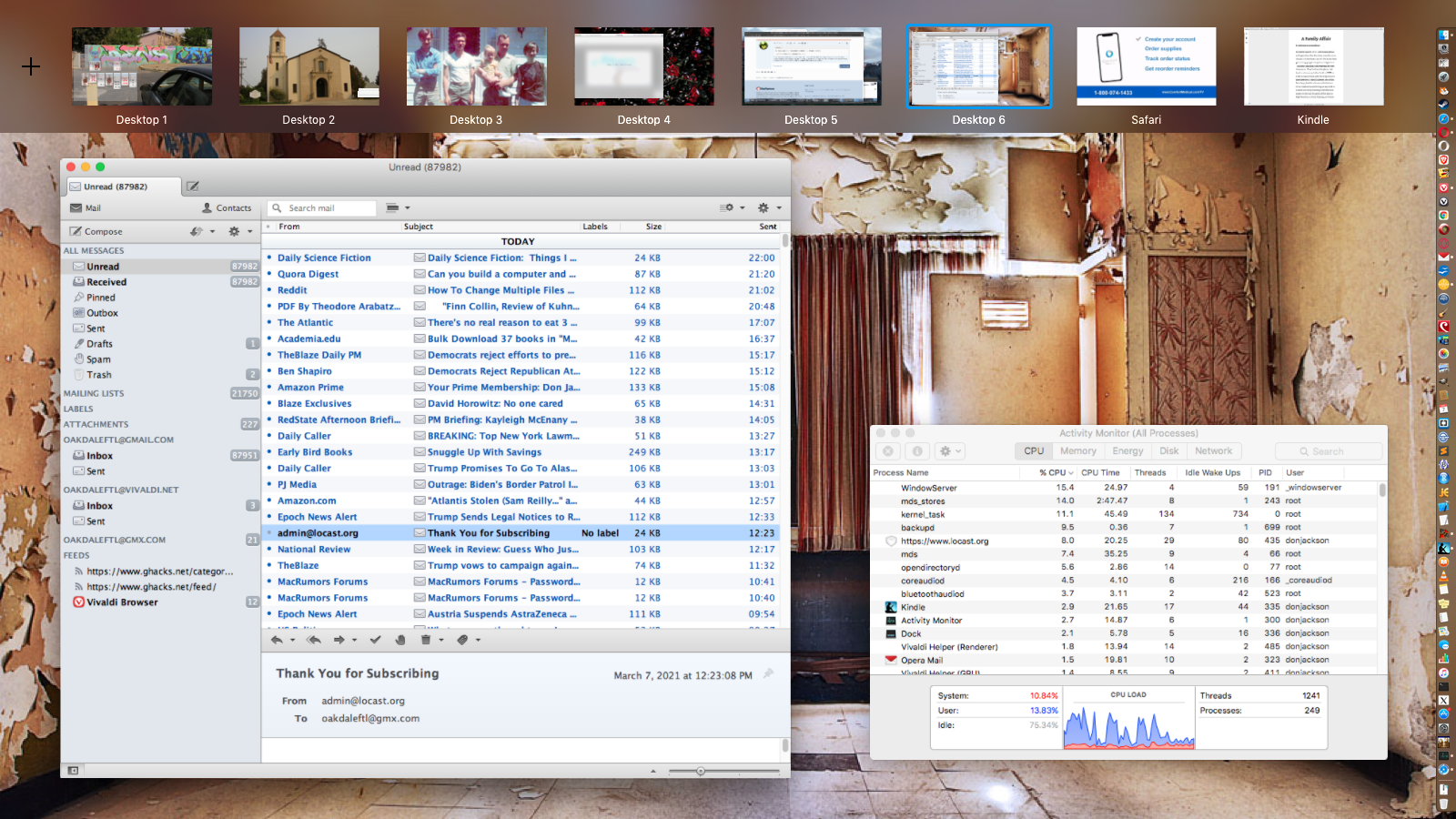Select the Unread view in sidebar
This screenshot has height=819, width=1456.
[x=161, y=267]
